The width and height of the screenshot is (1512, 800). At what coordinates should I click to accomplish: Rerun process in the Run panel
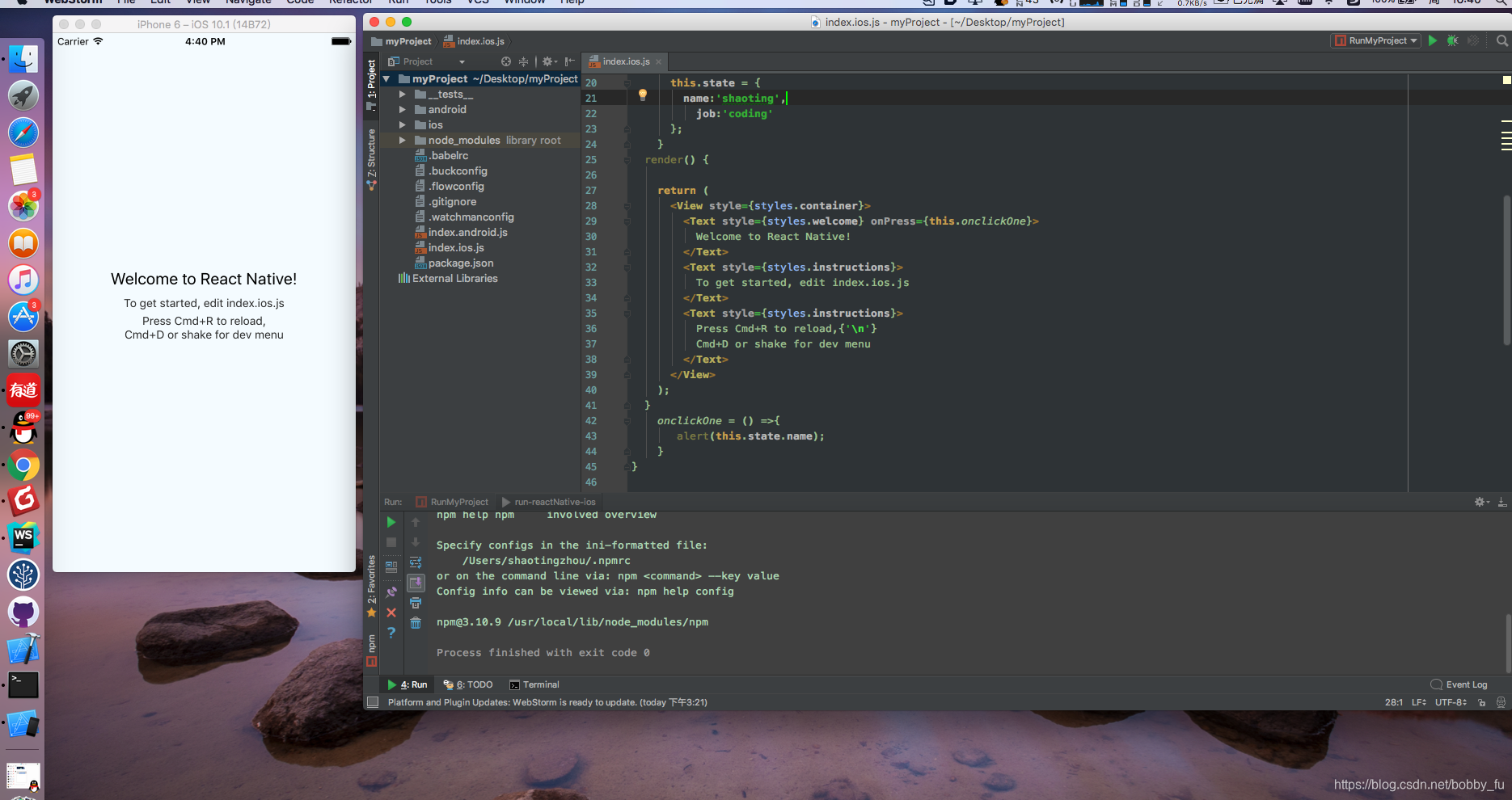point(391,523)
